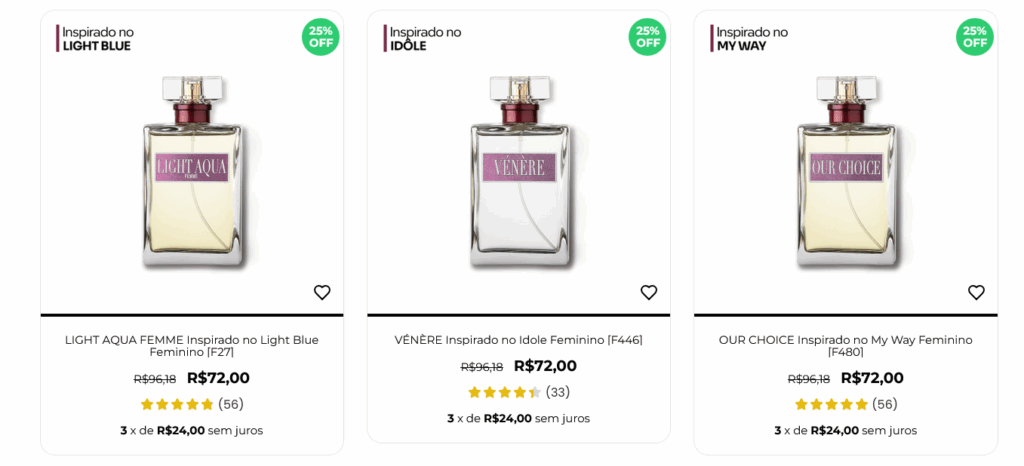Click the (33) review count on Vénère
Screen dimensions: 1024x466
(558, 392)
